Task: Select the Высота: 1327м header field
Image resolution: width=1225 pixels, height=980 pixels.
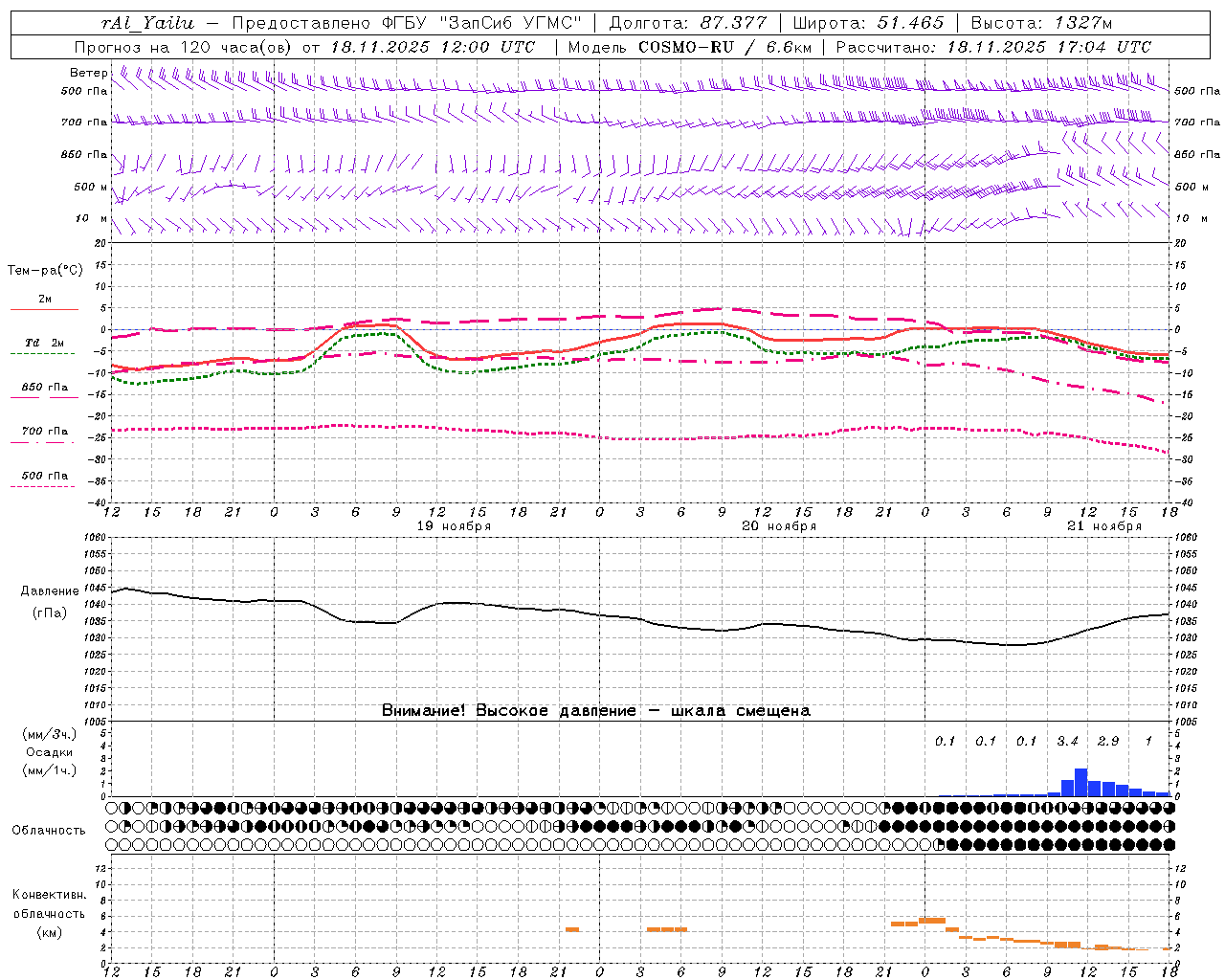Action: pos(1040,23)
